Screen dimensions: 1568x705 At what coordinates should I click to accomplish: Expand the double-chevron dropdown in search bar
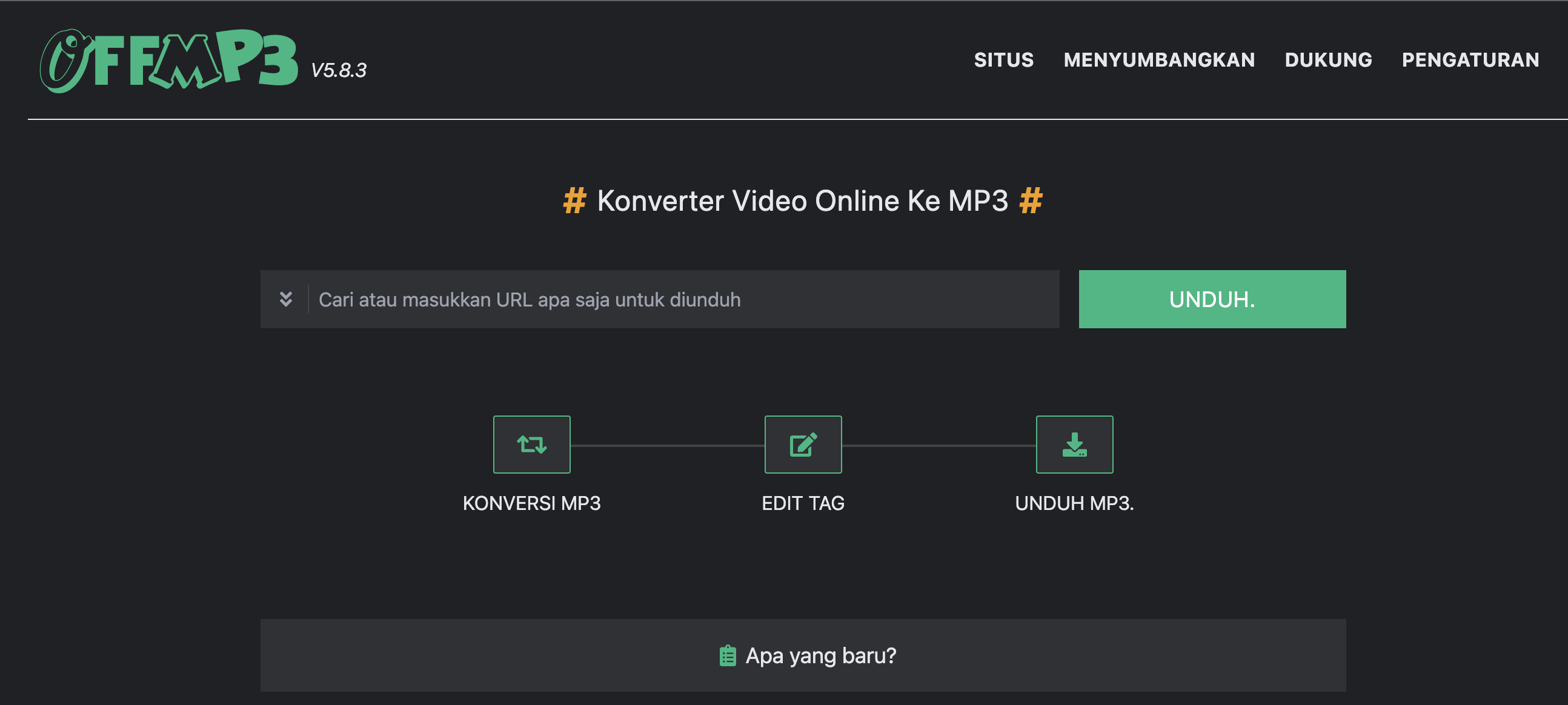tap(285, 299)
